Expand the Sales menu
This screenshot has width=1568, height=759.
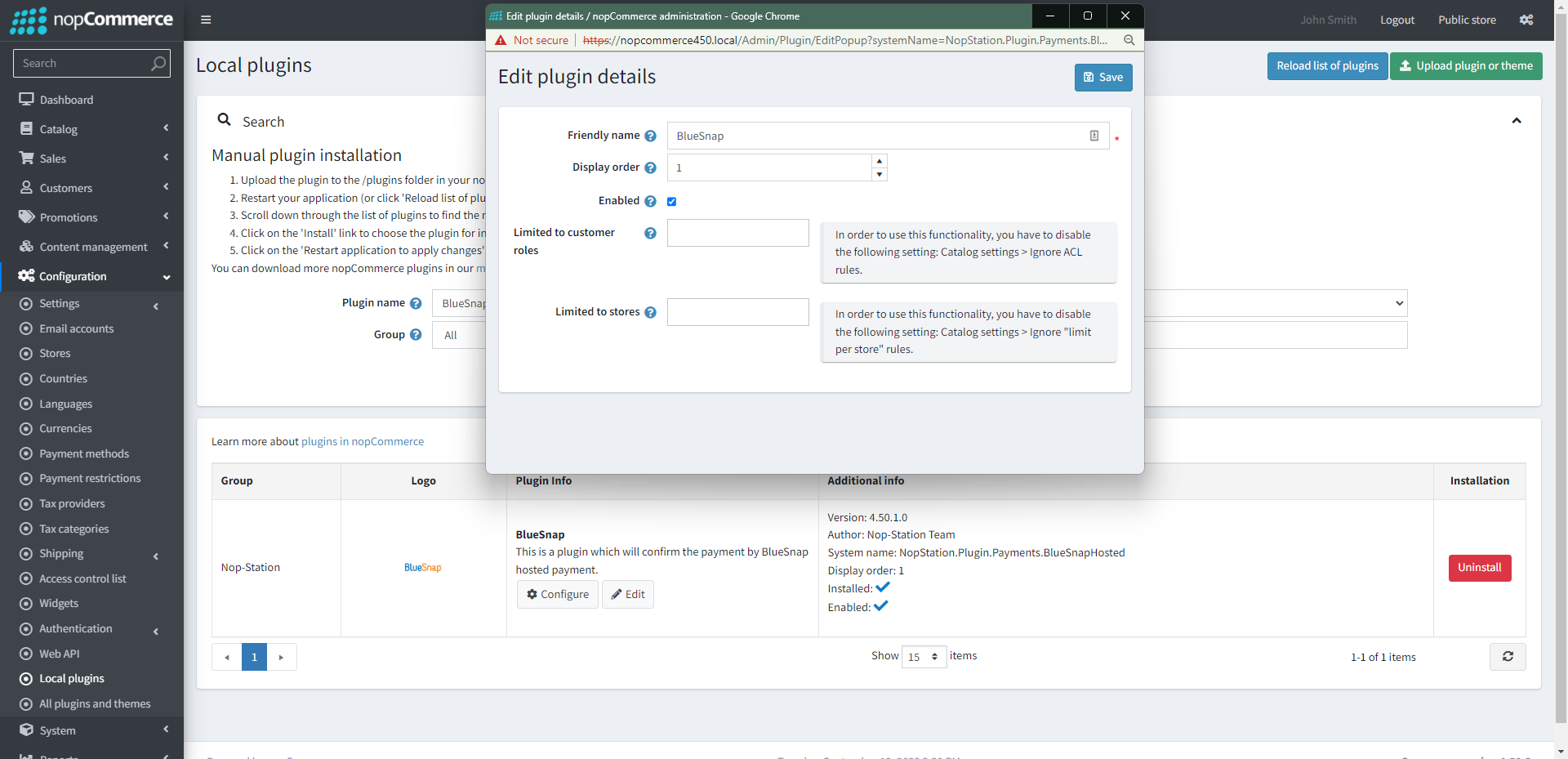(91, 158)
